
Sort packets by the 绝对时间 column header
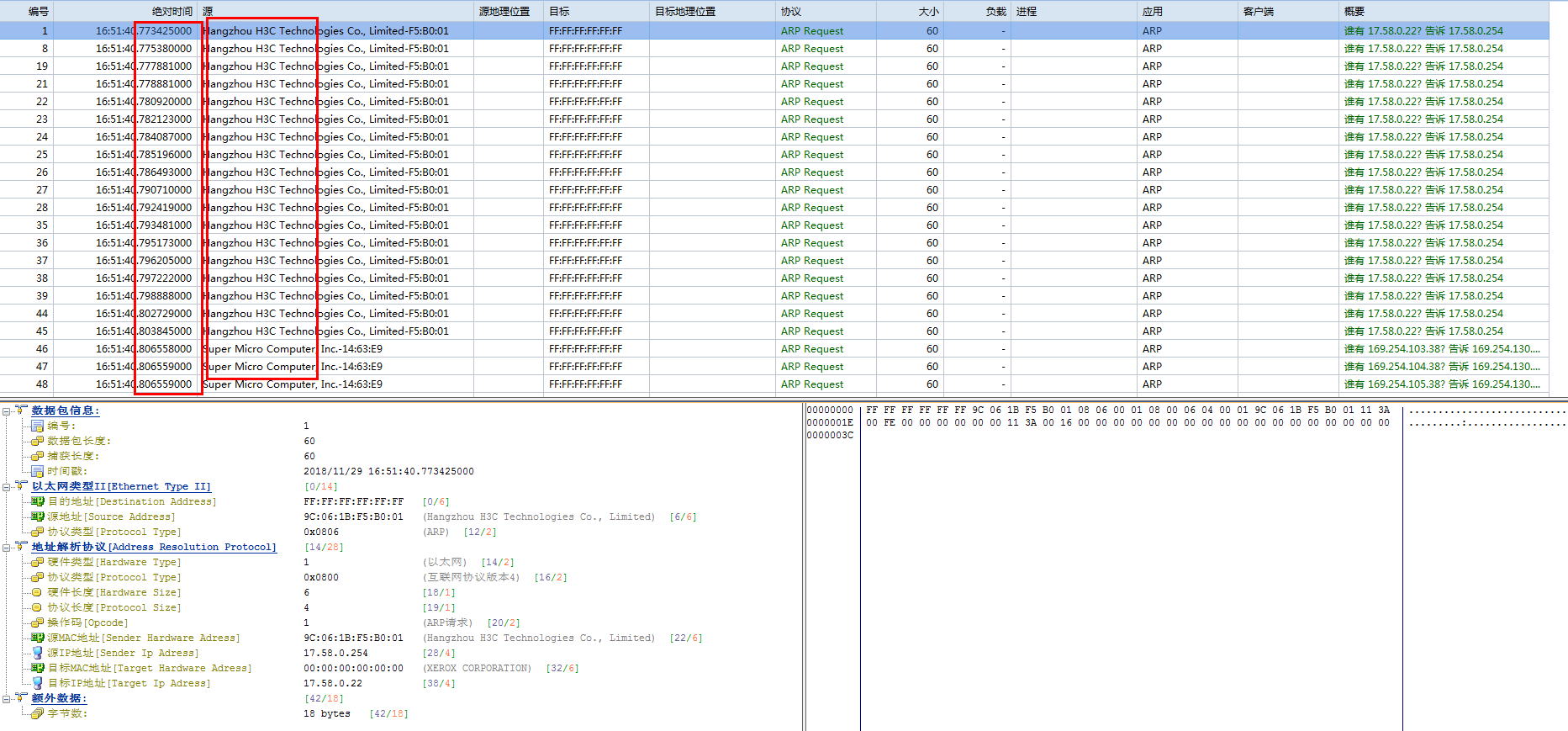pos(172,11)
